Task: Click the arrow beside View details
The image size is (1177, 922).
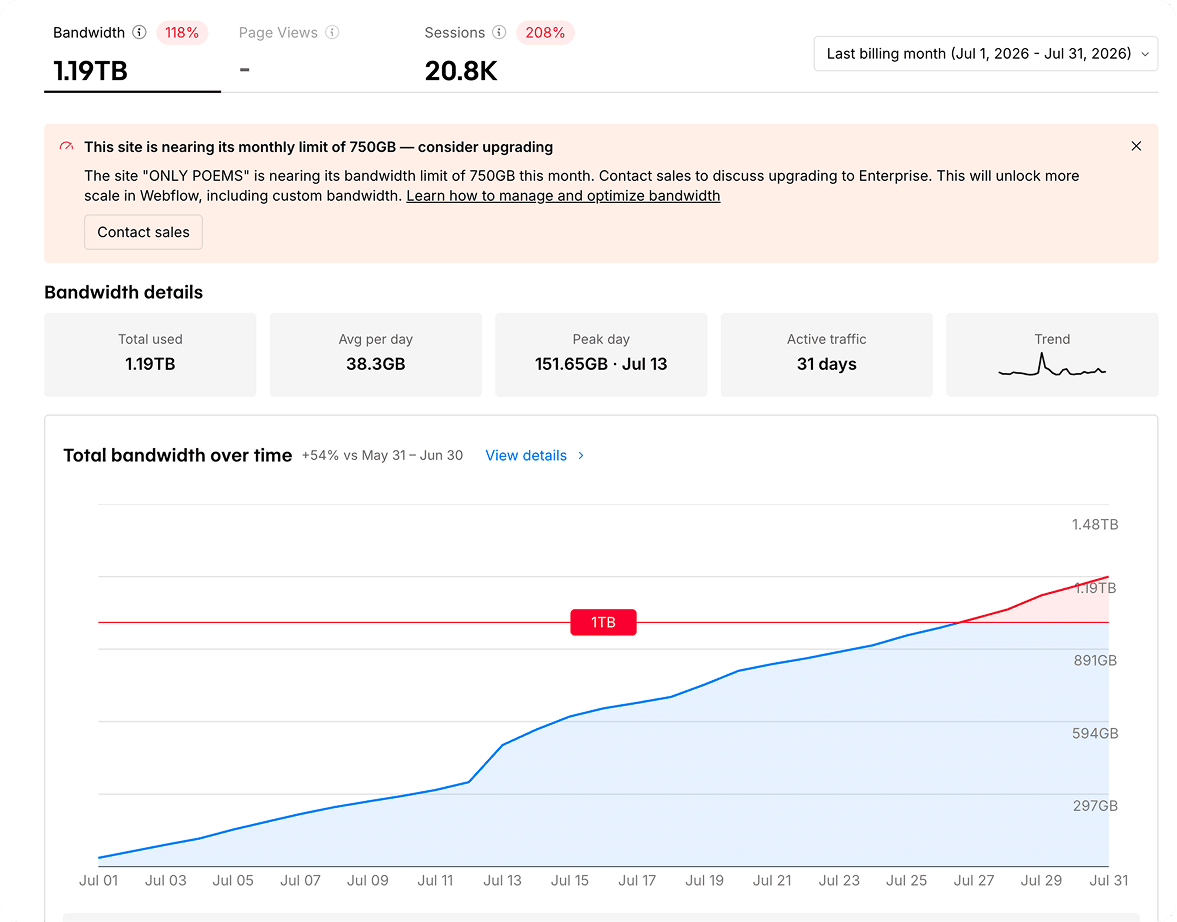Action: click(x=581, y=456)
